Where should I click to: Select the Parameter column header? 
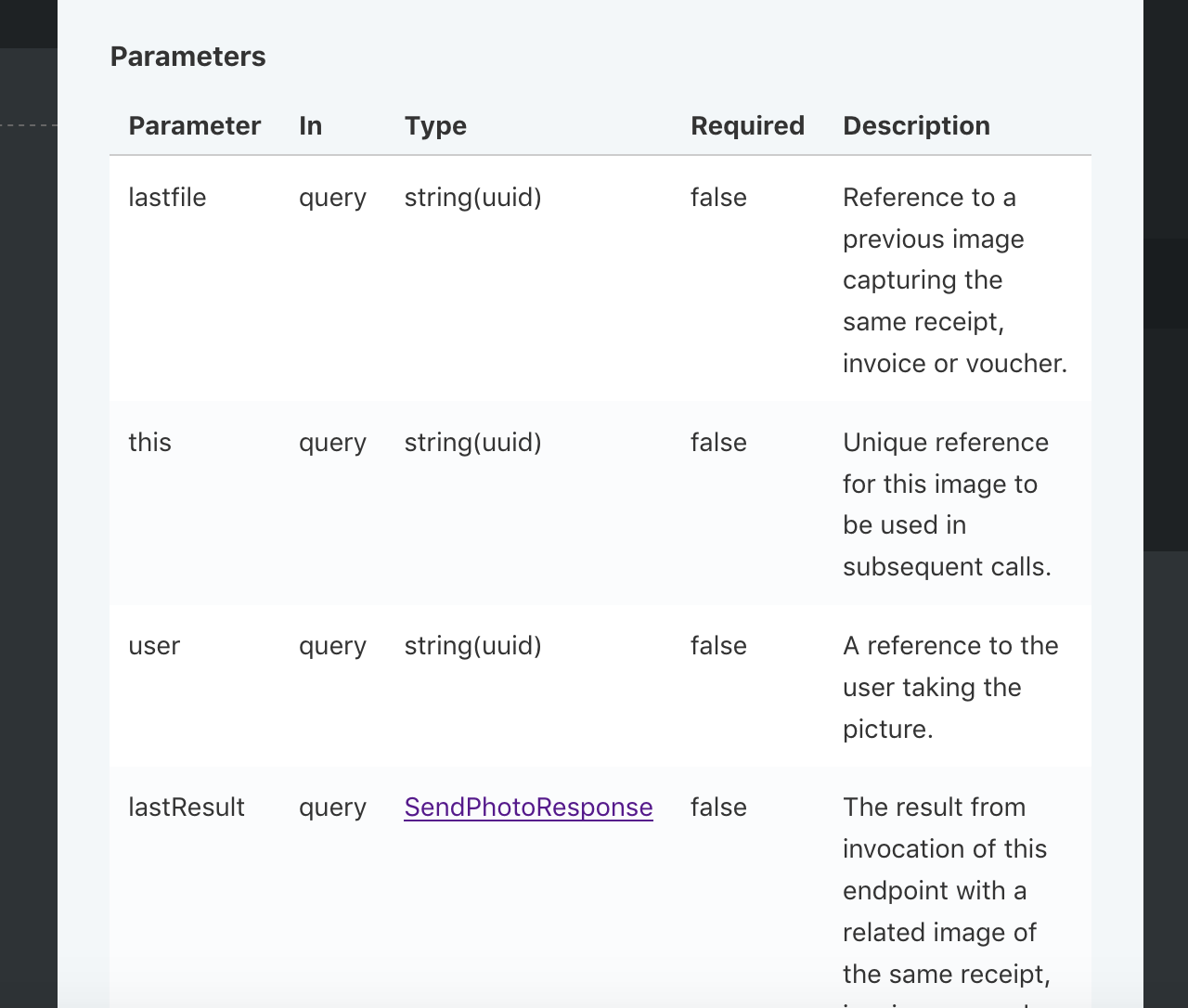pyautogui.click(x=195, y=125)
